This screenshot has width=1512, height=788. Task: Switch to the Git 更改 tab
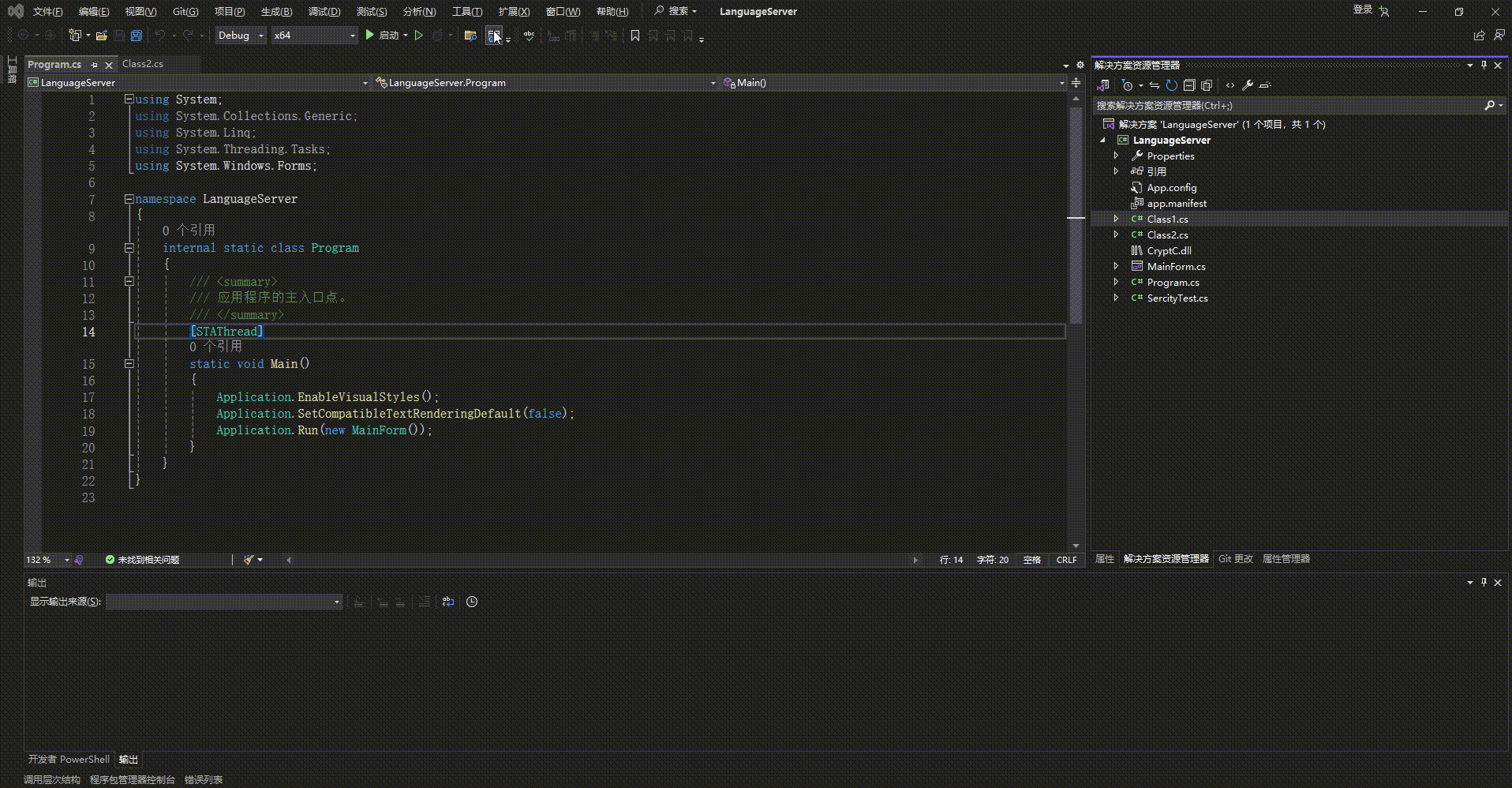pyautogui.click(x=1235, y=559)
